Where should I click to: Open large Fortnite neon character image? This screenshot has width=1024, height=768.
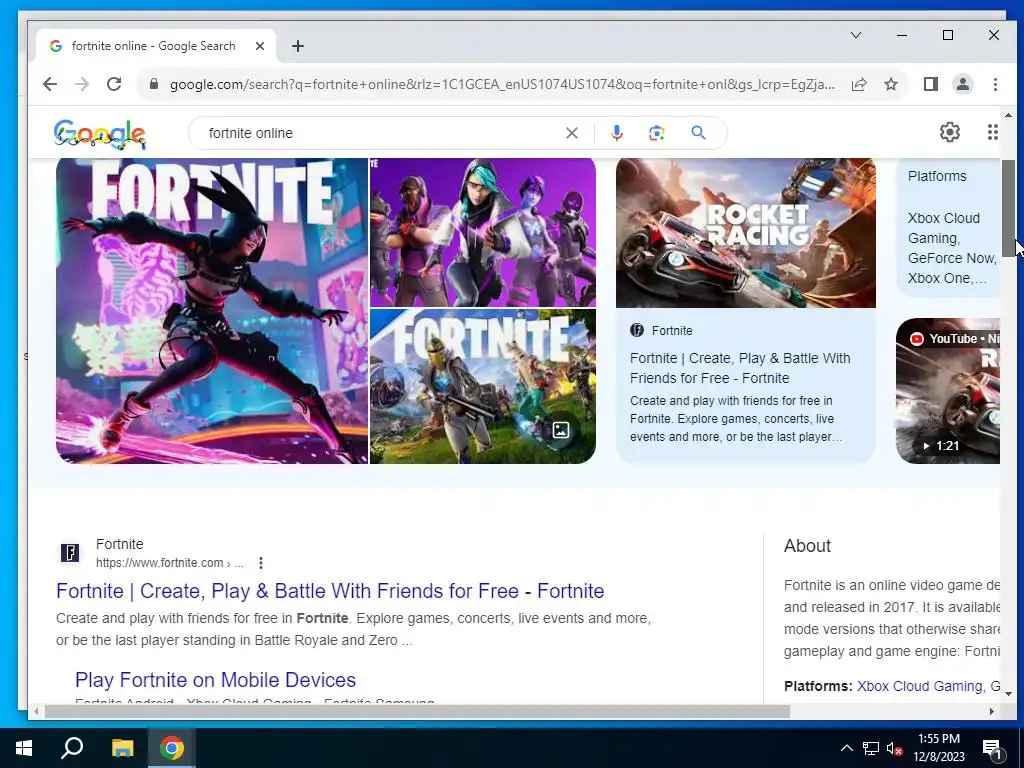pos(212,311)
